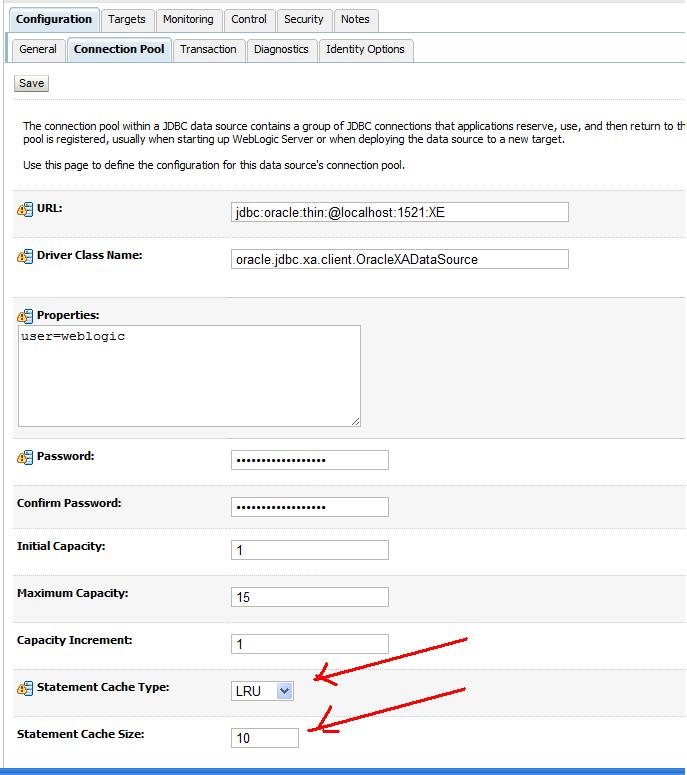Go to the Control tab
The height and width of the screenshot is (775, 687).
pos(249,20)
